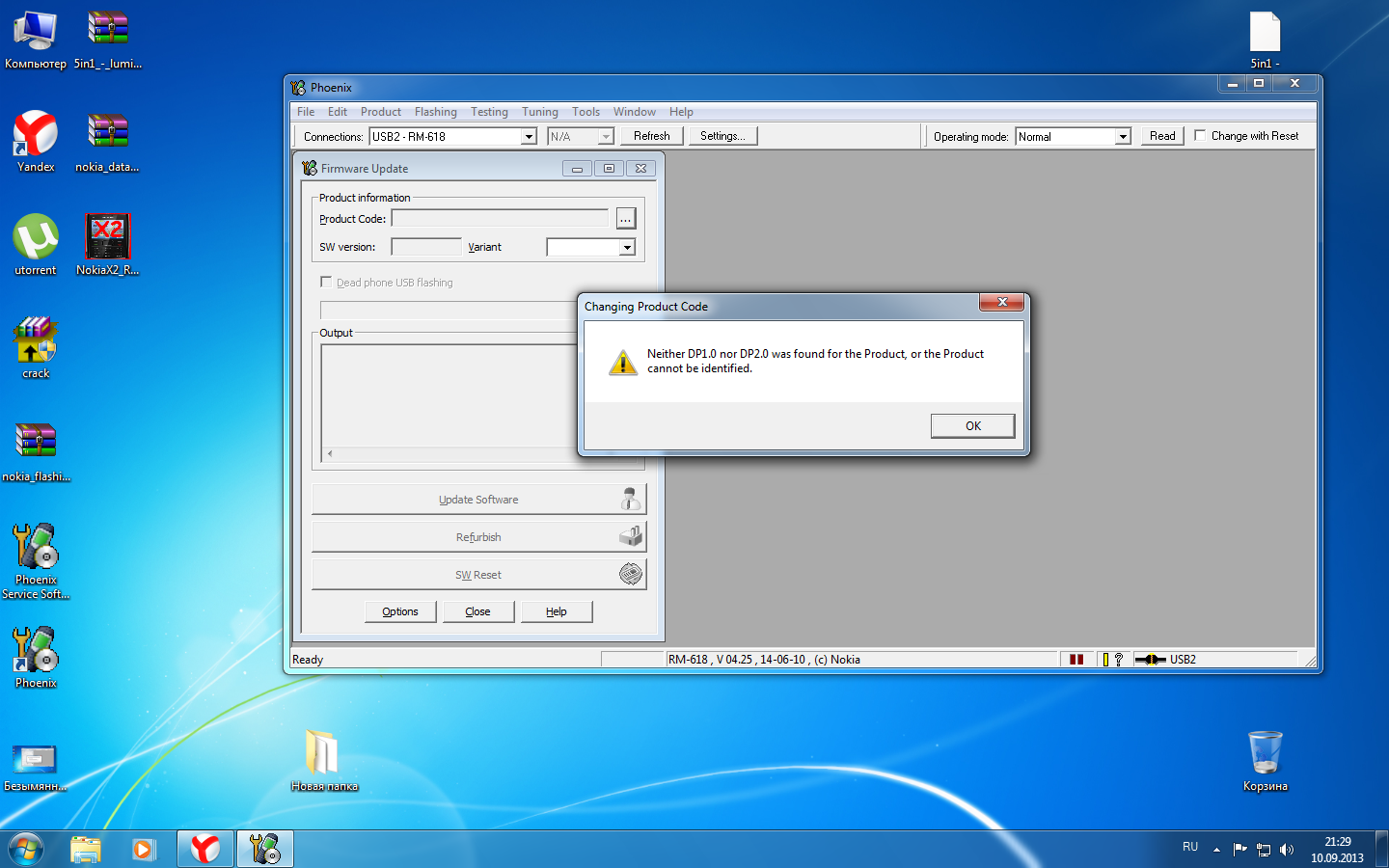This screenshot has width=1389, height=868.
Task: Expand the N/A dropdown
Action: [x=606, y=137]
